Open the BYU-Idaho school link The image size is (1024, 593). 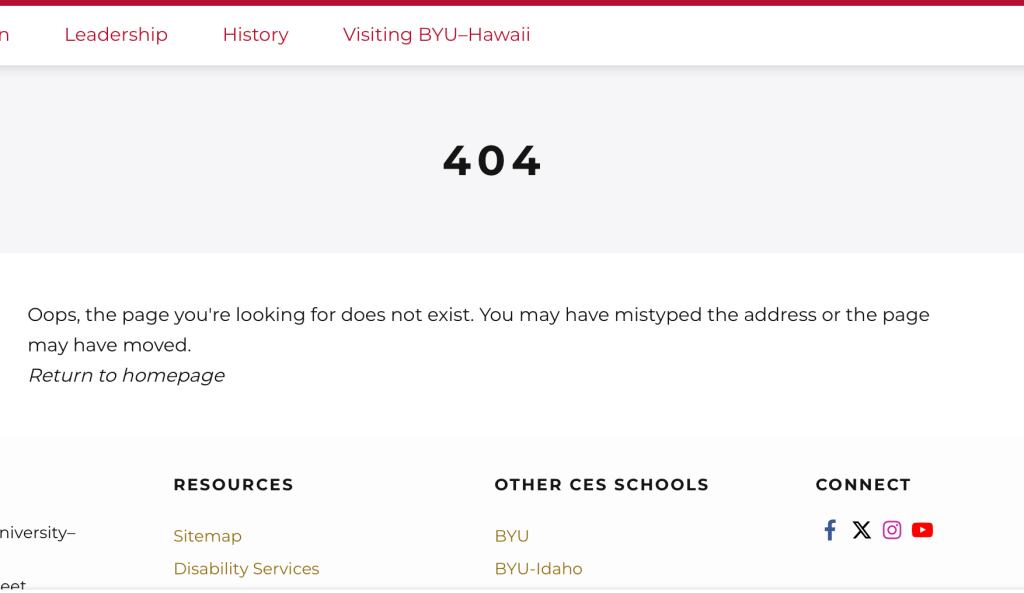(538, 569)
